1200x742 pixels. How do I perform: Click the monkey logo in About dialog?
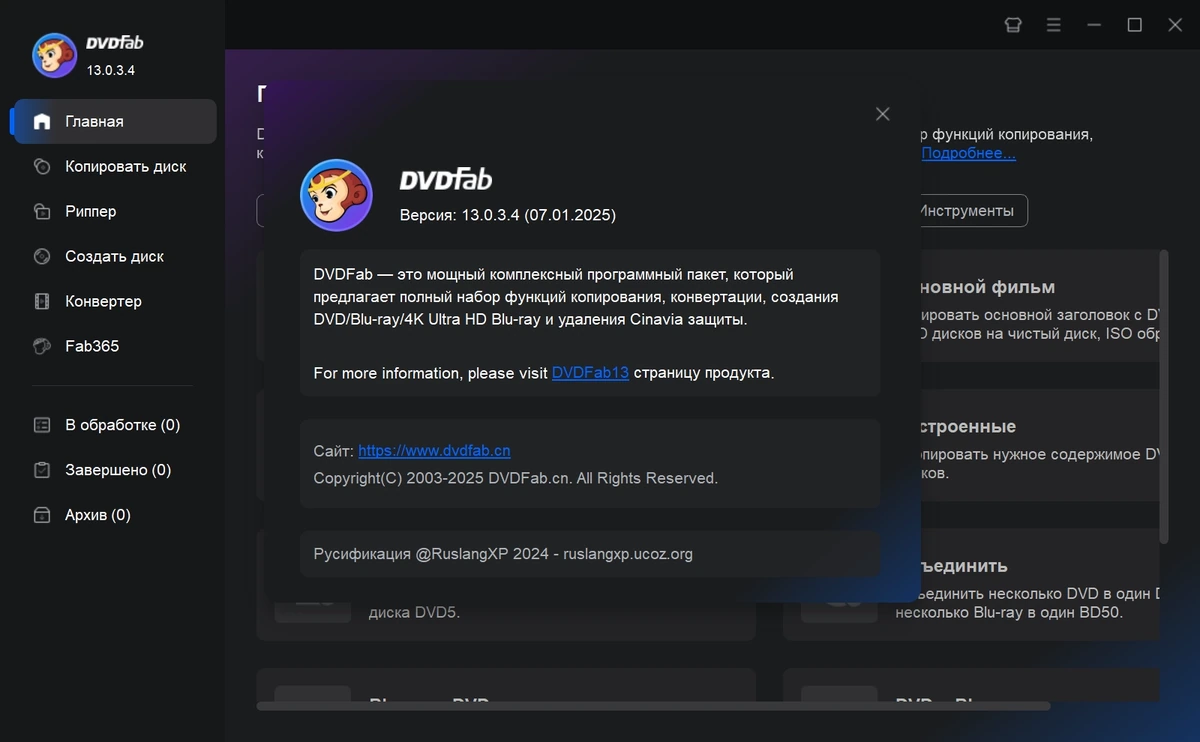(336, 195)
